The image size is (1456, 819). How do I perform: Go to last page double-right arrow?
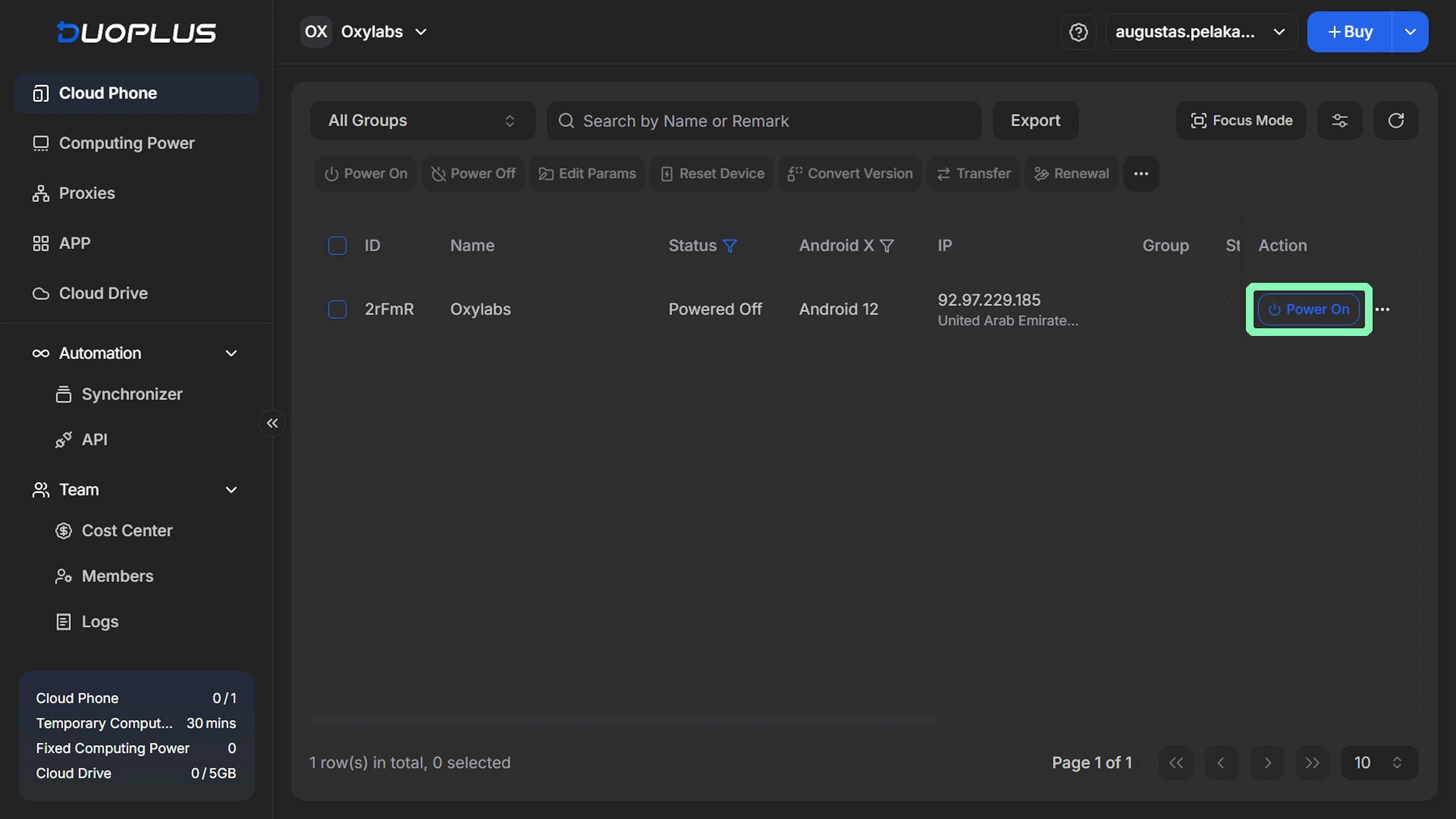point(1312,763)
